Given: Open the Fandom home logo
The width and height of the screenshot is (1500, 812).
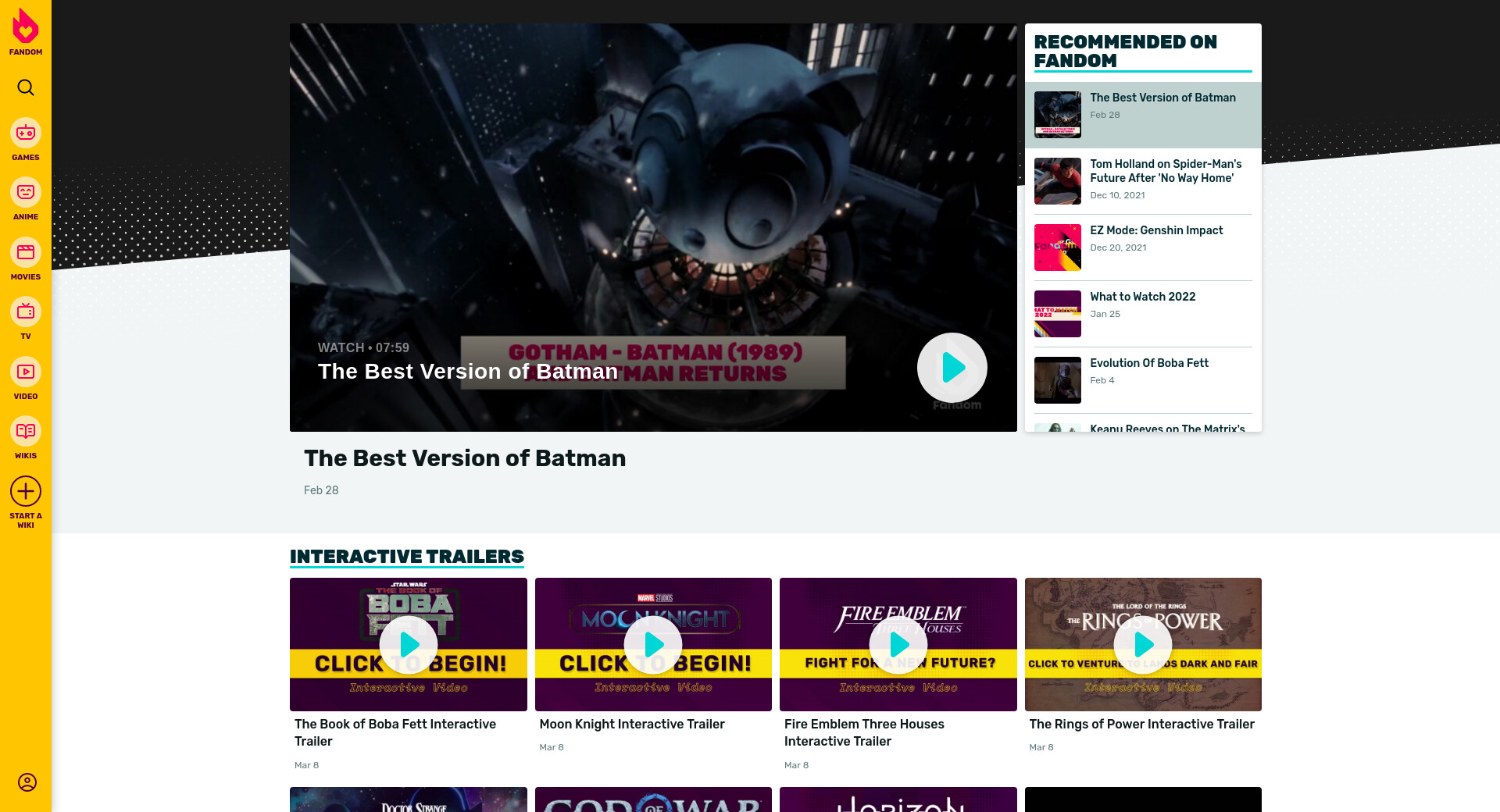Looking at the screenshot, I should point(26,26).
